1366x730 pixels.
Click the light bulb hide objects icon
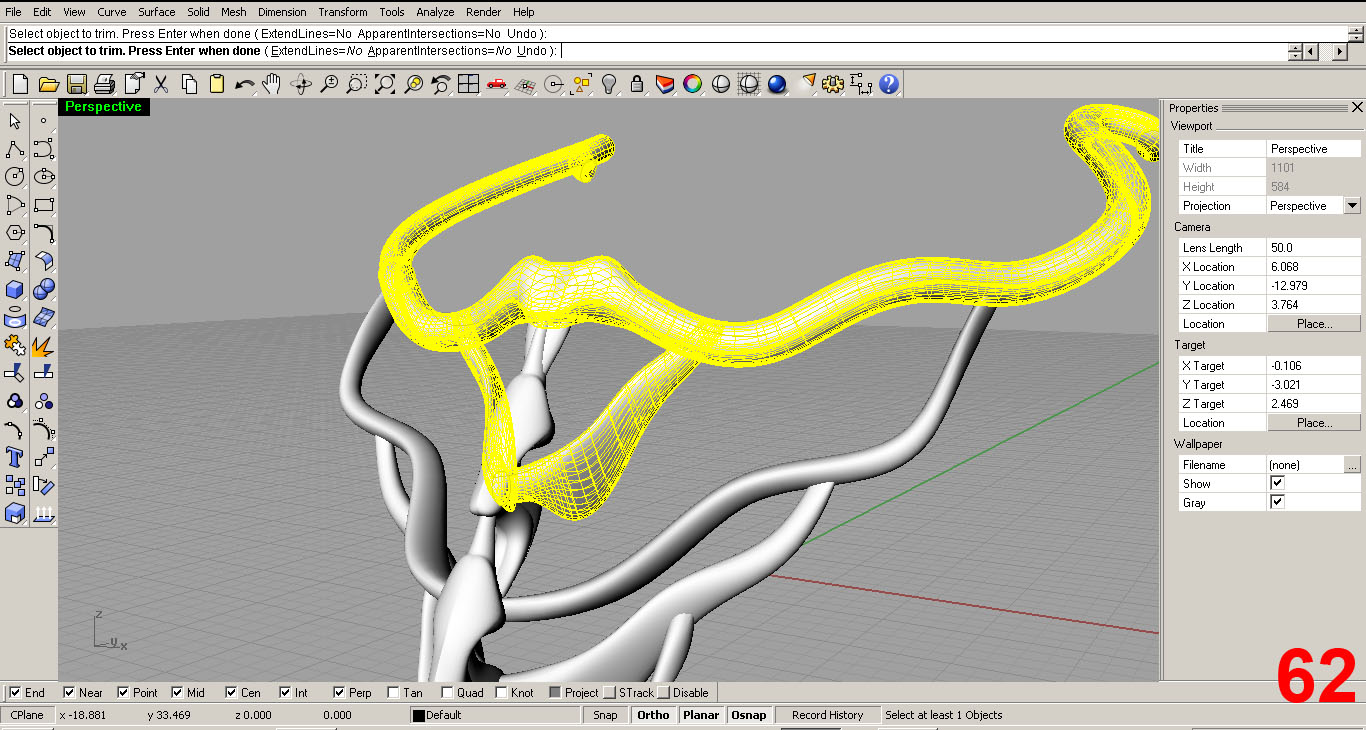point(608,85)
